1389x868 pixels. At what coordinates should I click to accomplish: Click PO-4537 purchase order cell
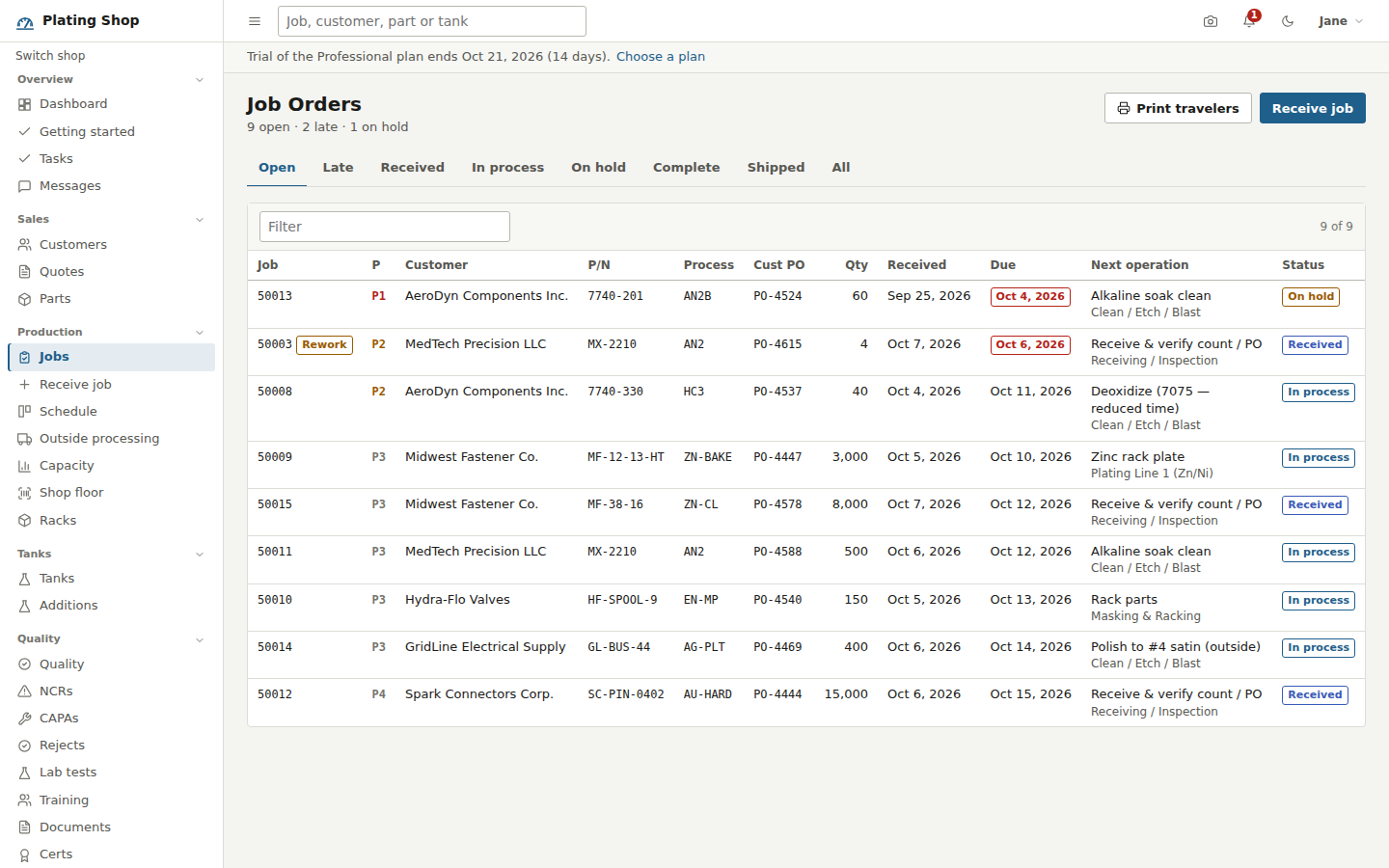point(777,392)
